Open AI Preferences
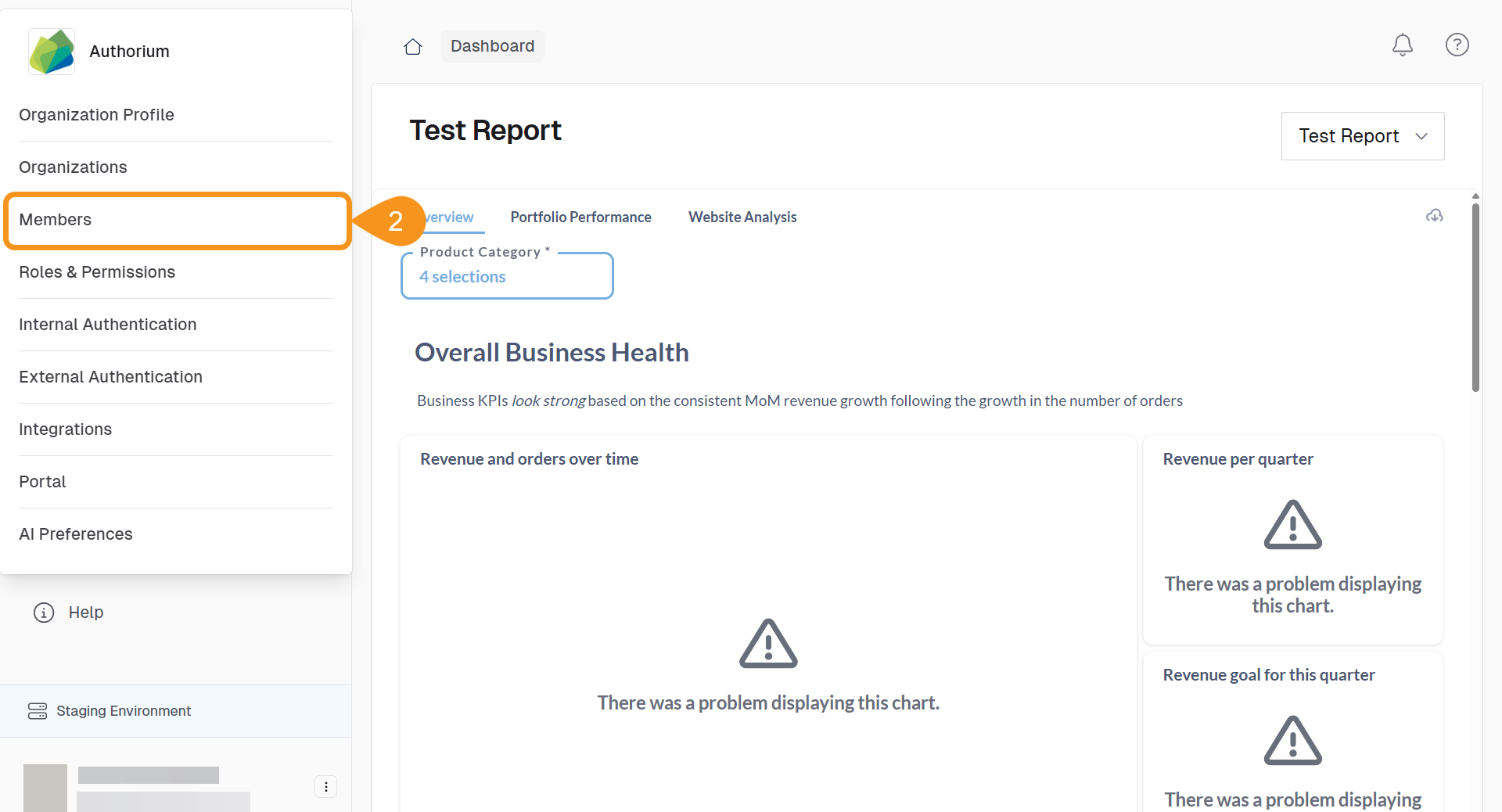Viewport: 1502px width, 812px height. [76, 534]
